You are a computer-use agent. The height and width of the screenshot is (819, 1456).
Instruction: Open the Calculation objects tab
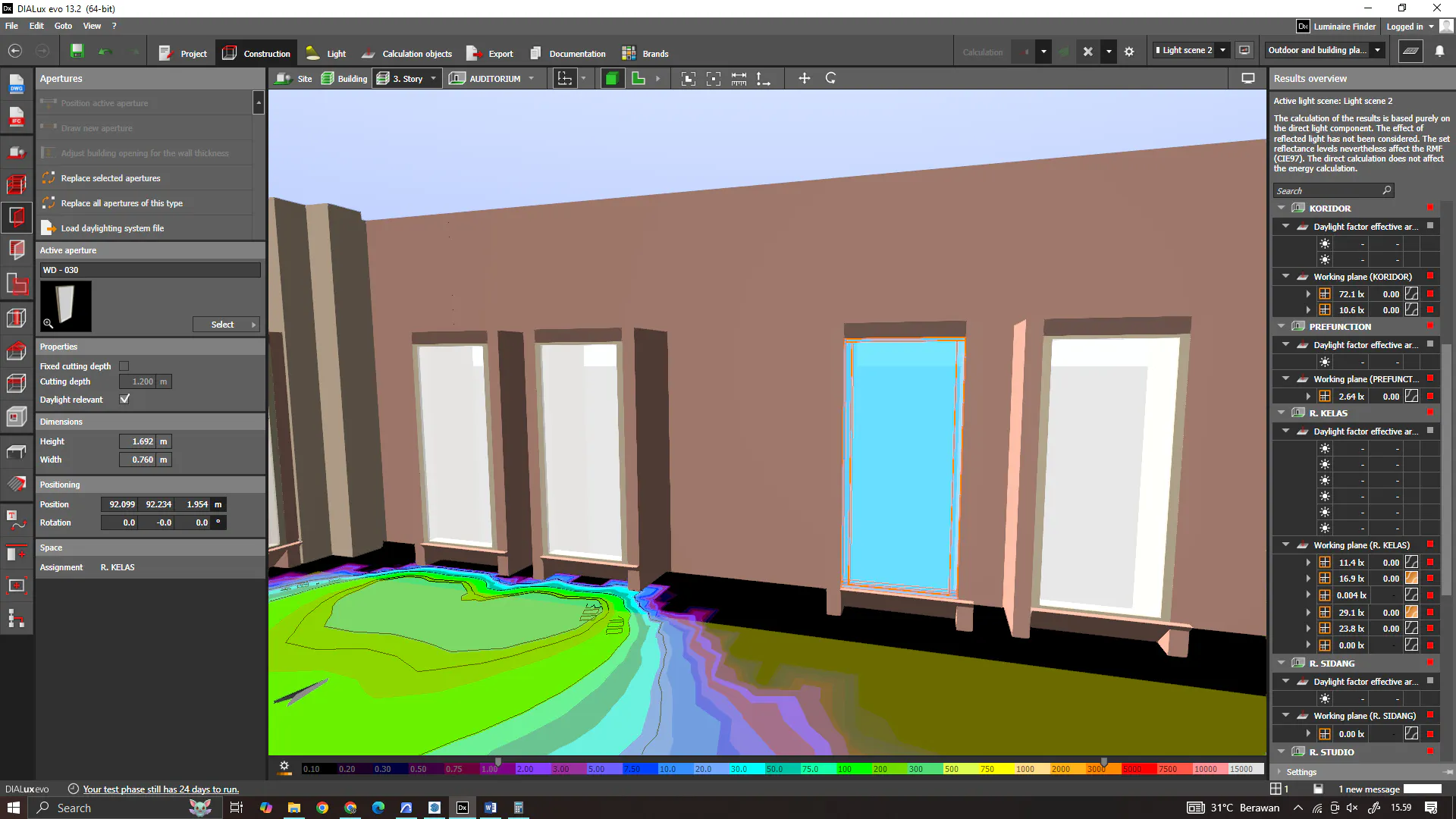[x=406, y=53]
